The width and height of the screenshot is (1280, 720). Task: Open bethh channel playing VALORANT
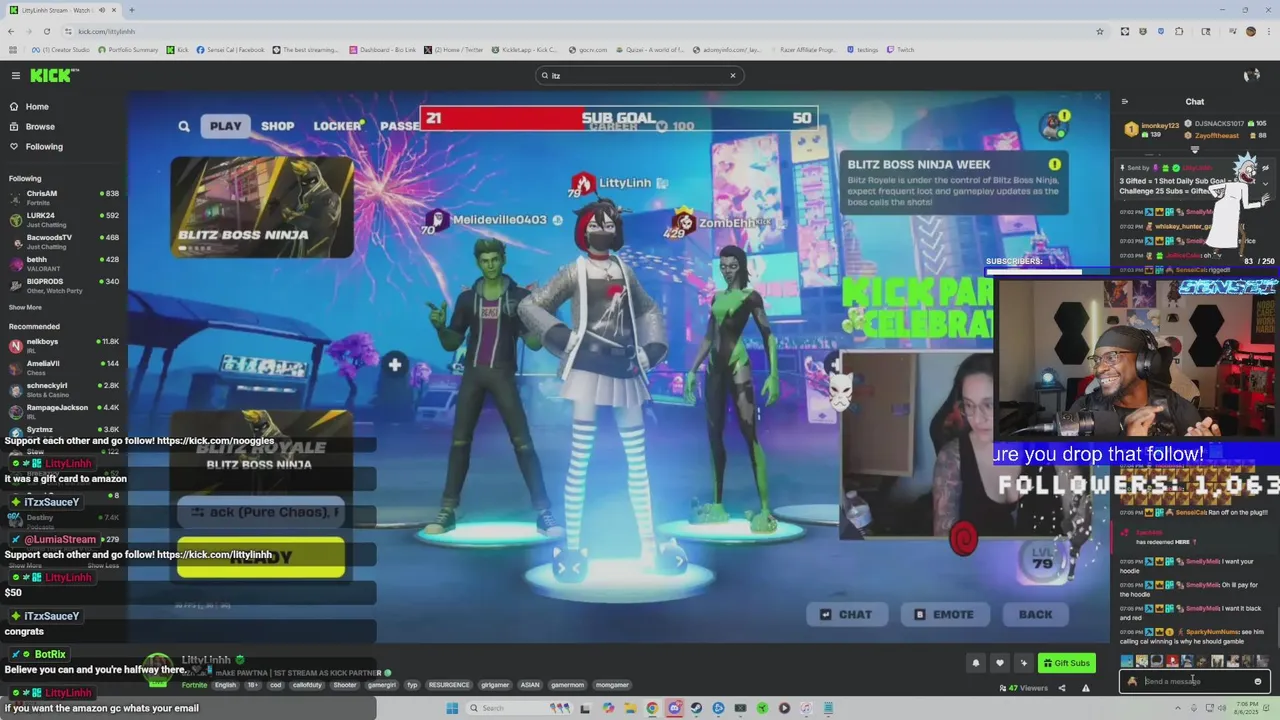pyautogui.click(x=63, y=263)
